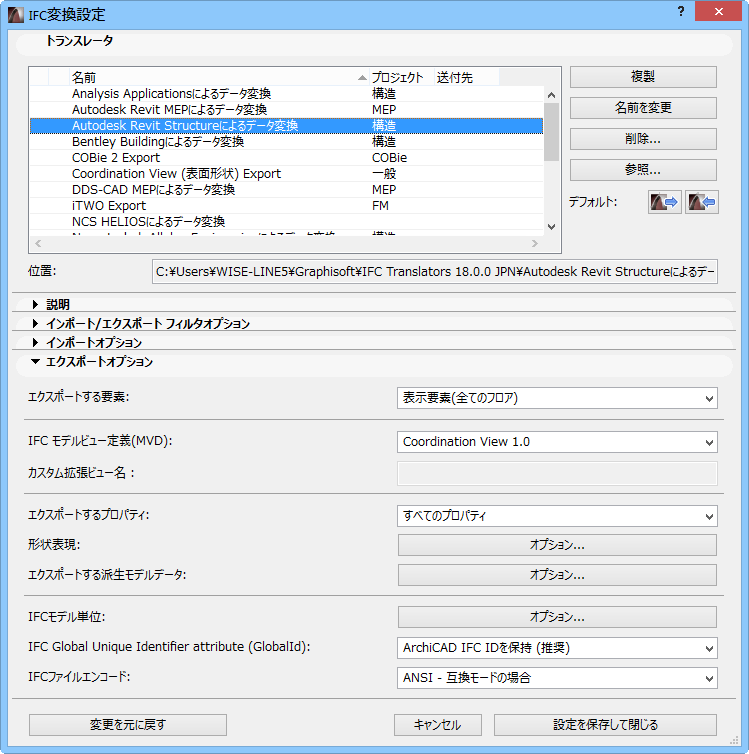Sort list by 名前 column header

[219, 77]
